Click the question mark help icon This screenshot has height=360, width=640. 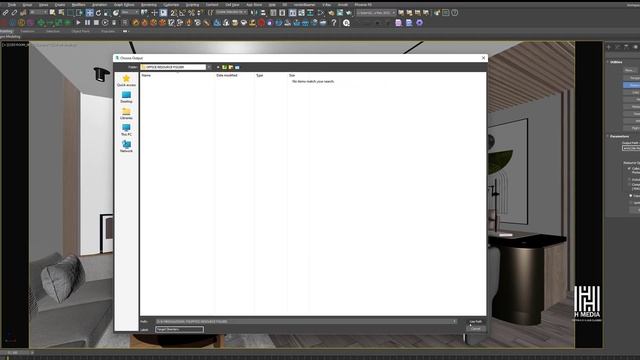(334, 23)
